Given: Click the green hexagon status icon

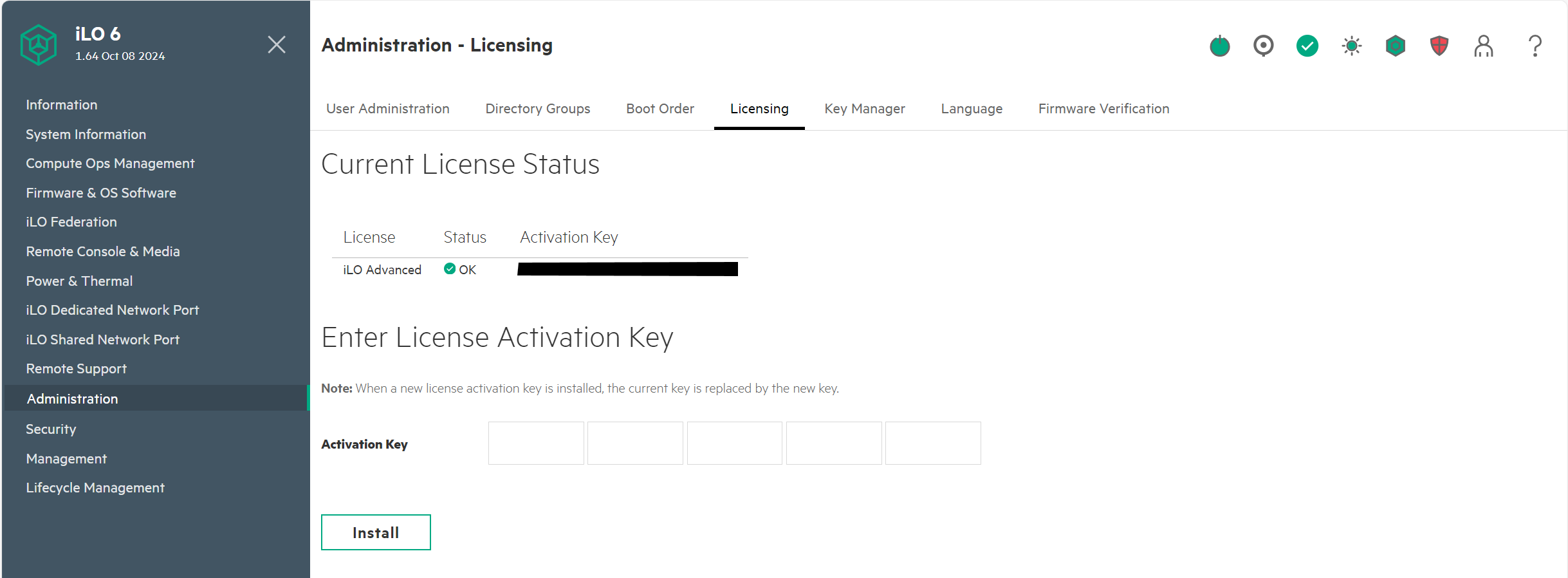Looking at the screenshot, I should pos(1396,46).
